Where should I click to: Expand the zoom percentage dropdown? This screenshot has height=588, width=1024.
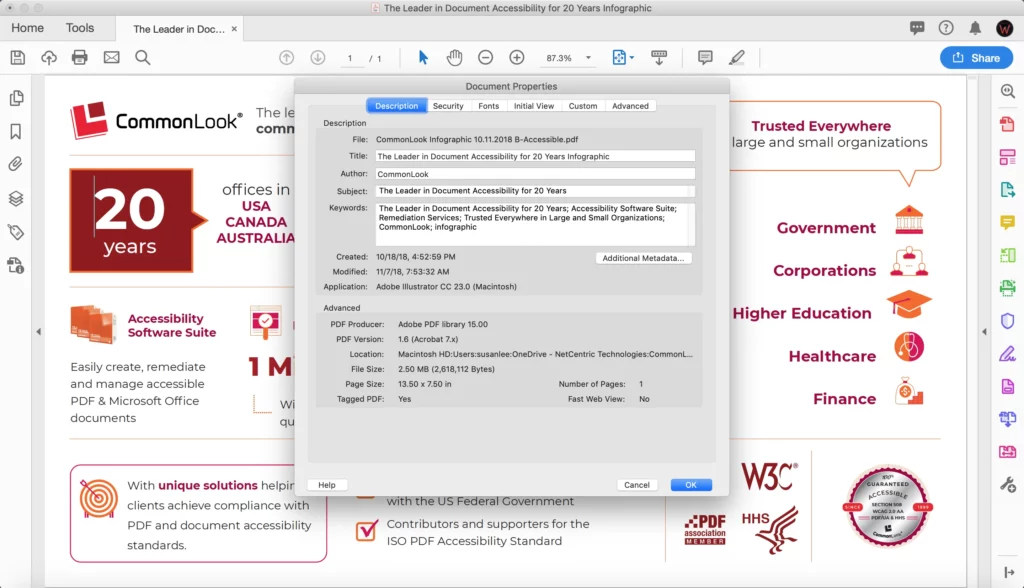pos(589,57)
